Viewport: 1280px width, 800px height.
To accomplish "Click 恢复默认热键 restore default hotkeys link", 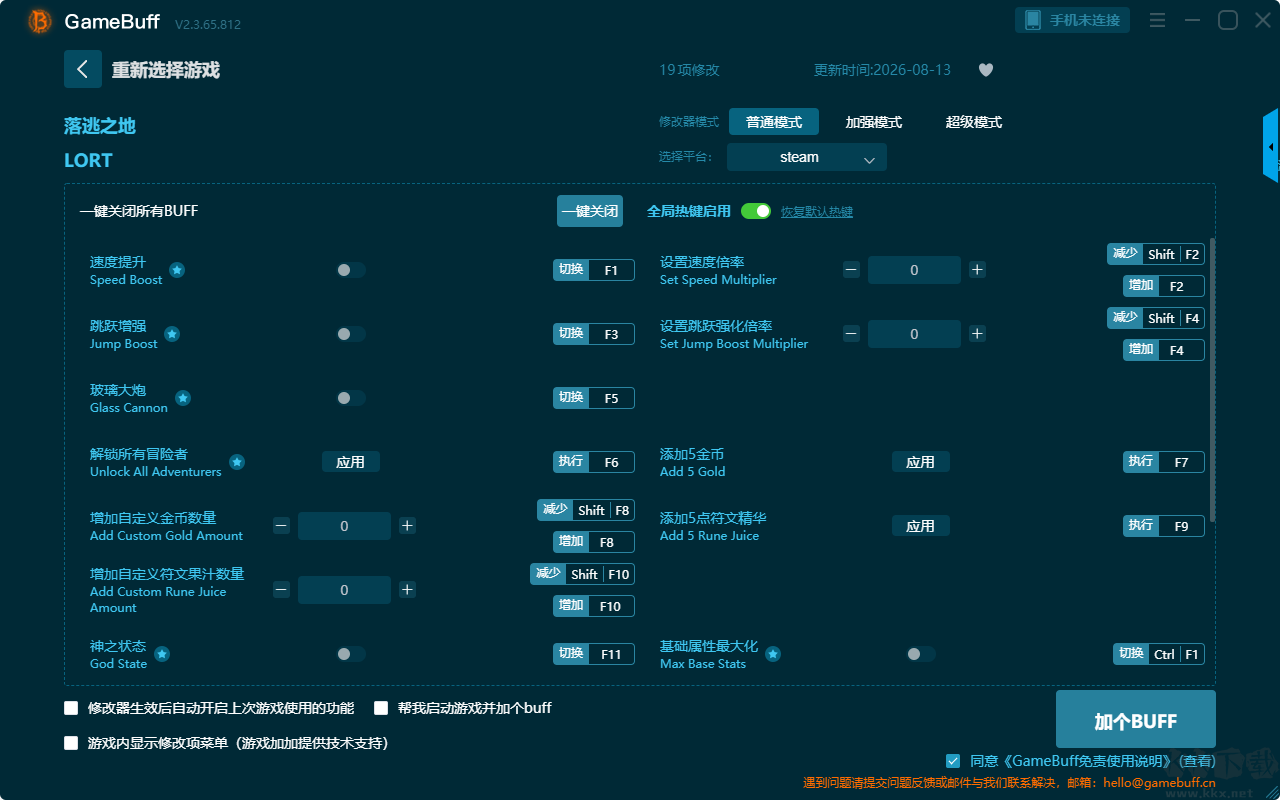I will (x=817, y=212).
